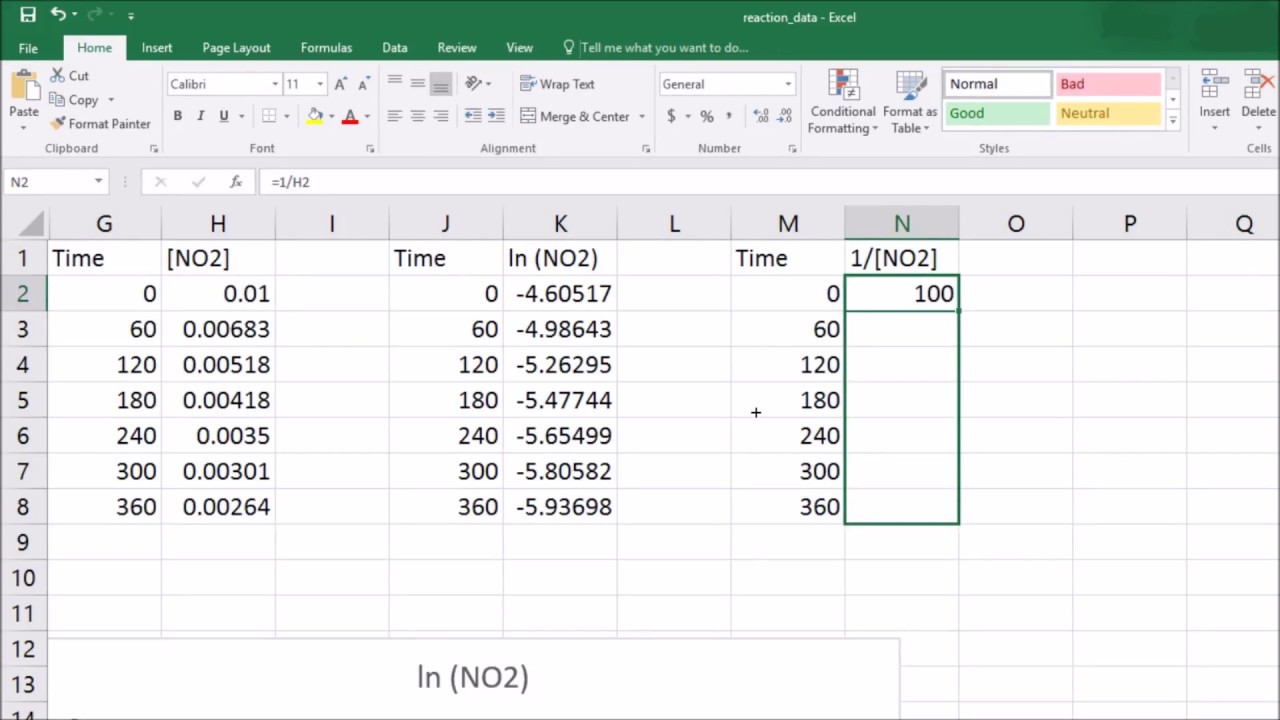This screenshot has height=720, width=1280.
Task: Apply the Neutral cell style
Action: (x=1108, y=113)
